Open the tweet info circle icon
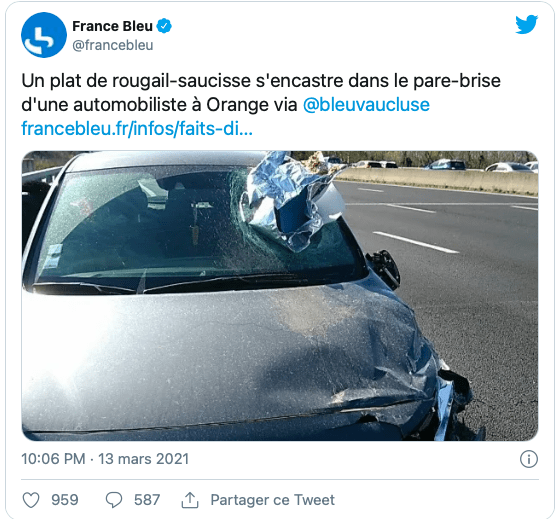The width and height of the screenshot is (555, 519). click(x=529, y=459)
